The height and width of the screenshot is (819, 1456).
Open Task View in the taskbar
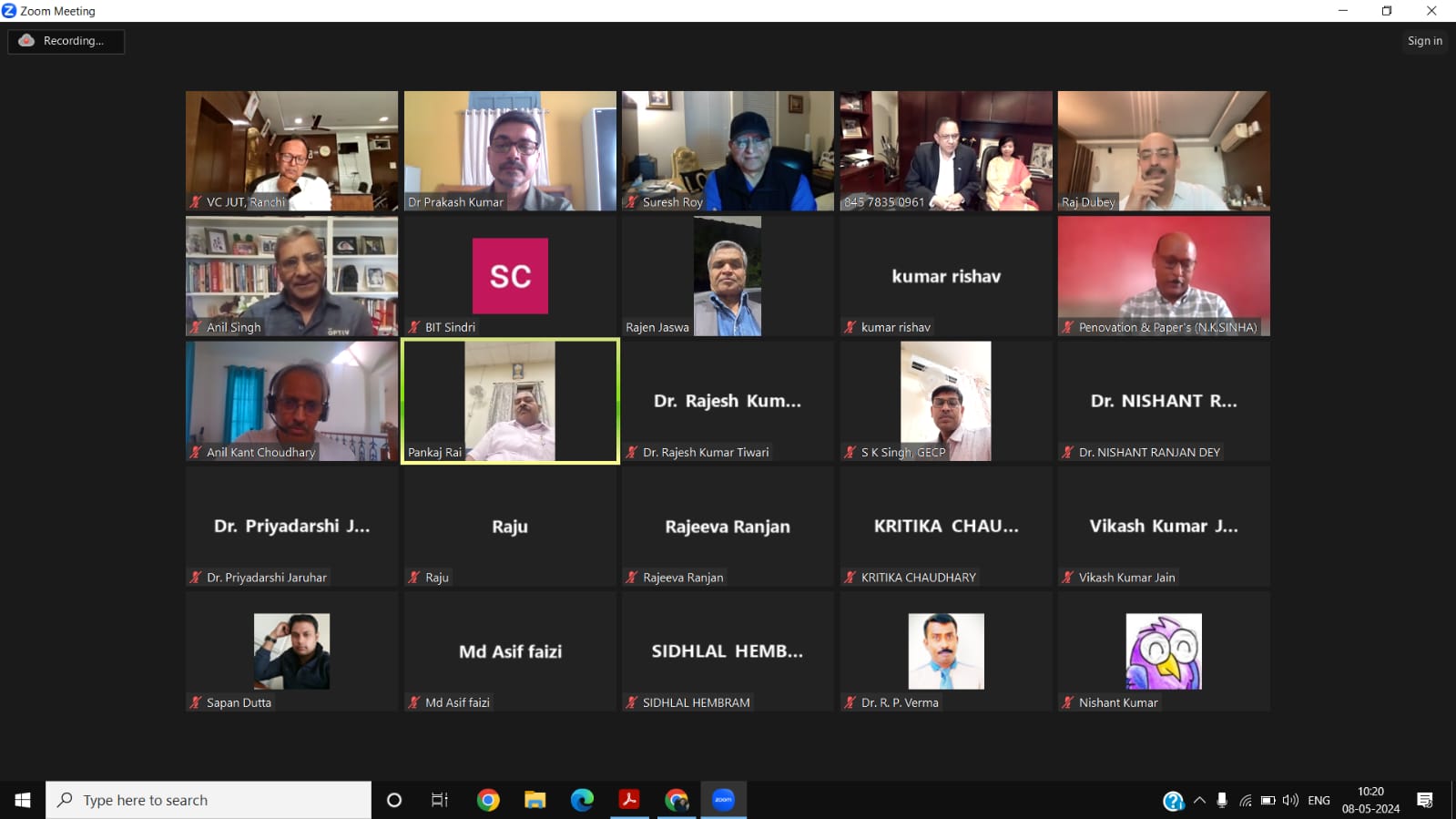[x=440, y=800]
